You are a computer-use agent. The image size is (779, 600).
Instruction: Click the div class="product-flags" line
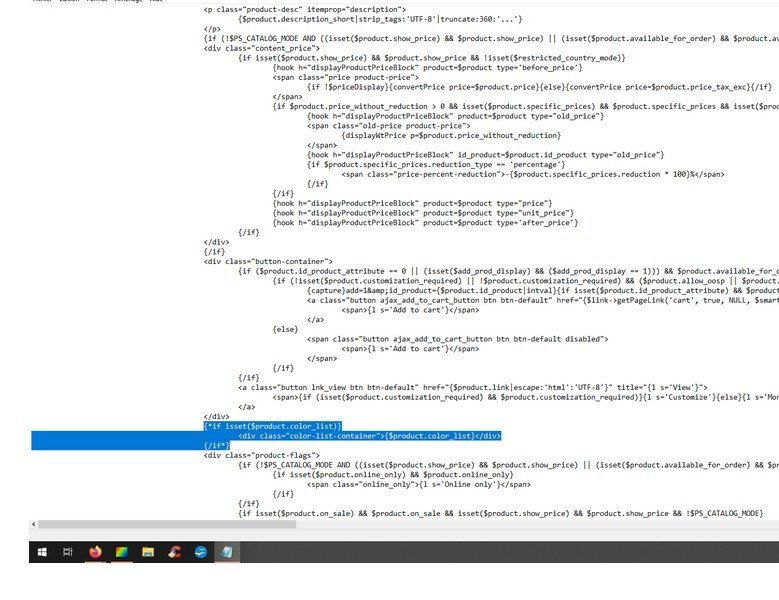pyautogui.click(x=261, y=455)
